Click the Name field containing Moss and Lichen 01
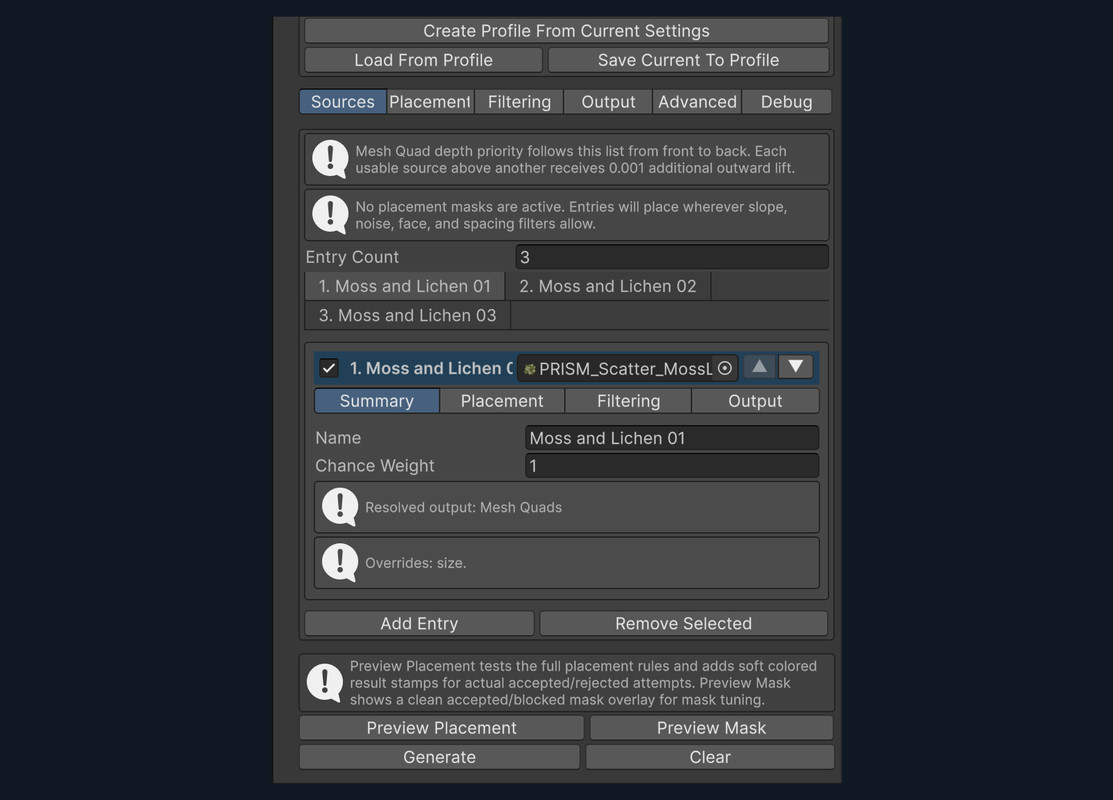 point(672,438)
